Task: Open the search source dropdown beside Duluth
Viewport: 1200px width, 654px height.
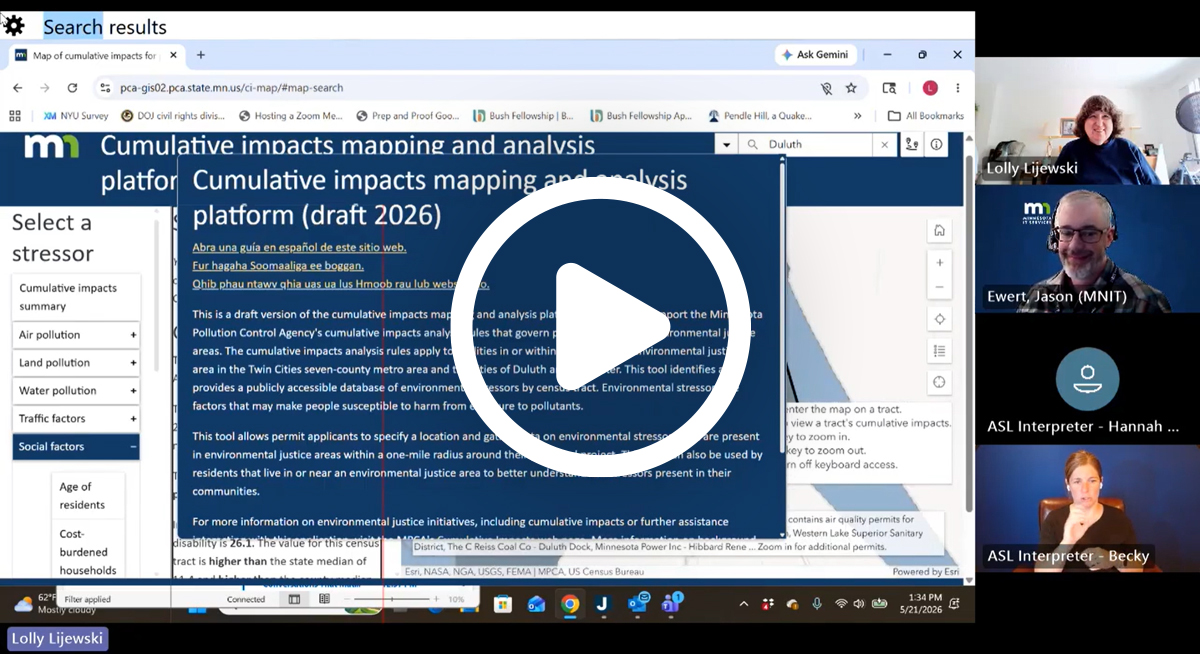Action: (727, 144)
